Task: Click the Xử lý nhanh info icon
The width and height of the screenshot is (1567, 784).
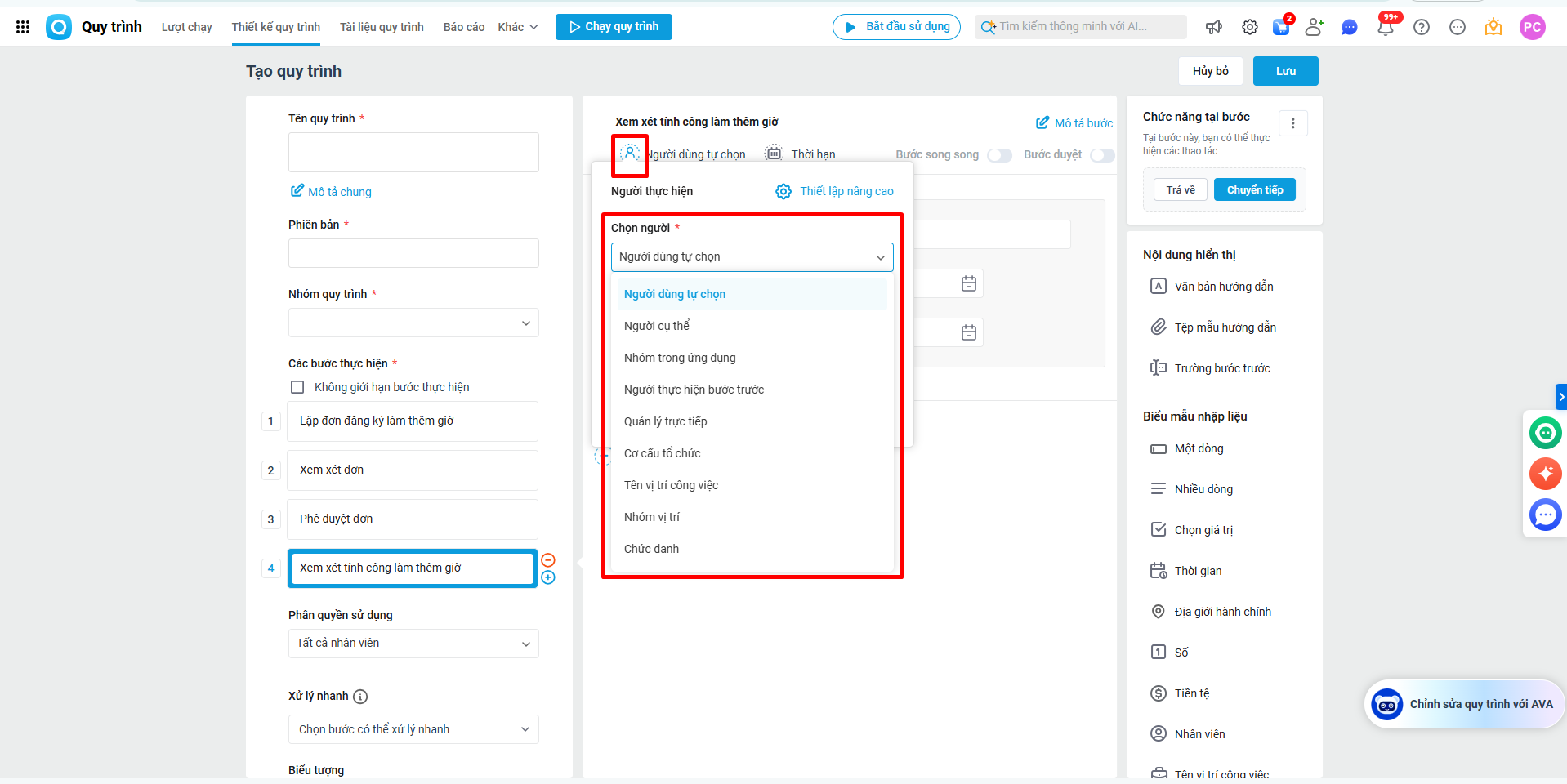Action: [360, 697]
